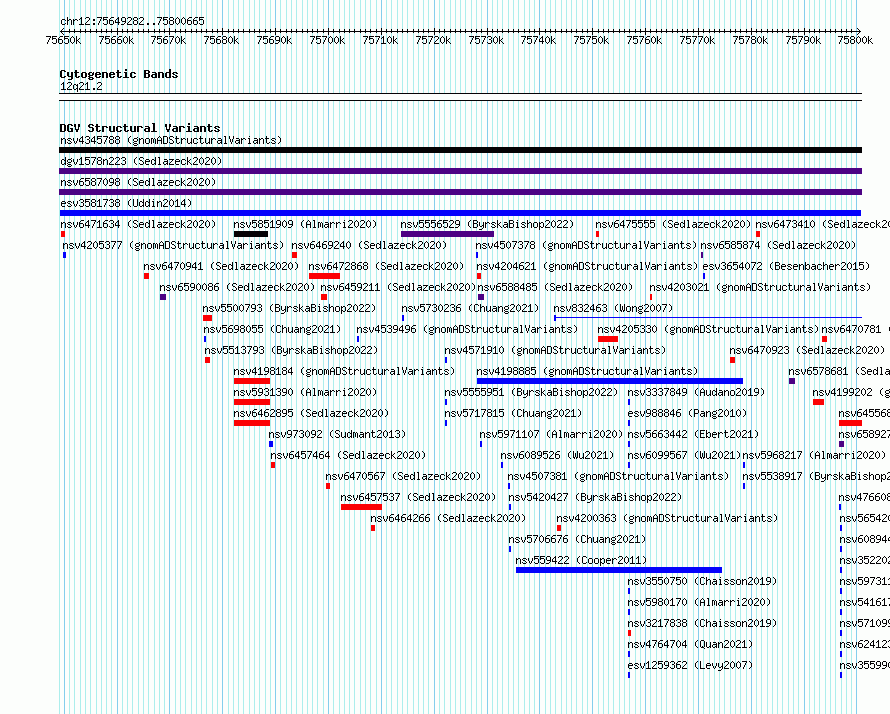Click esv988846 (Pang2010) label
The width and height of the screenshot is (890, 714).
687,413
